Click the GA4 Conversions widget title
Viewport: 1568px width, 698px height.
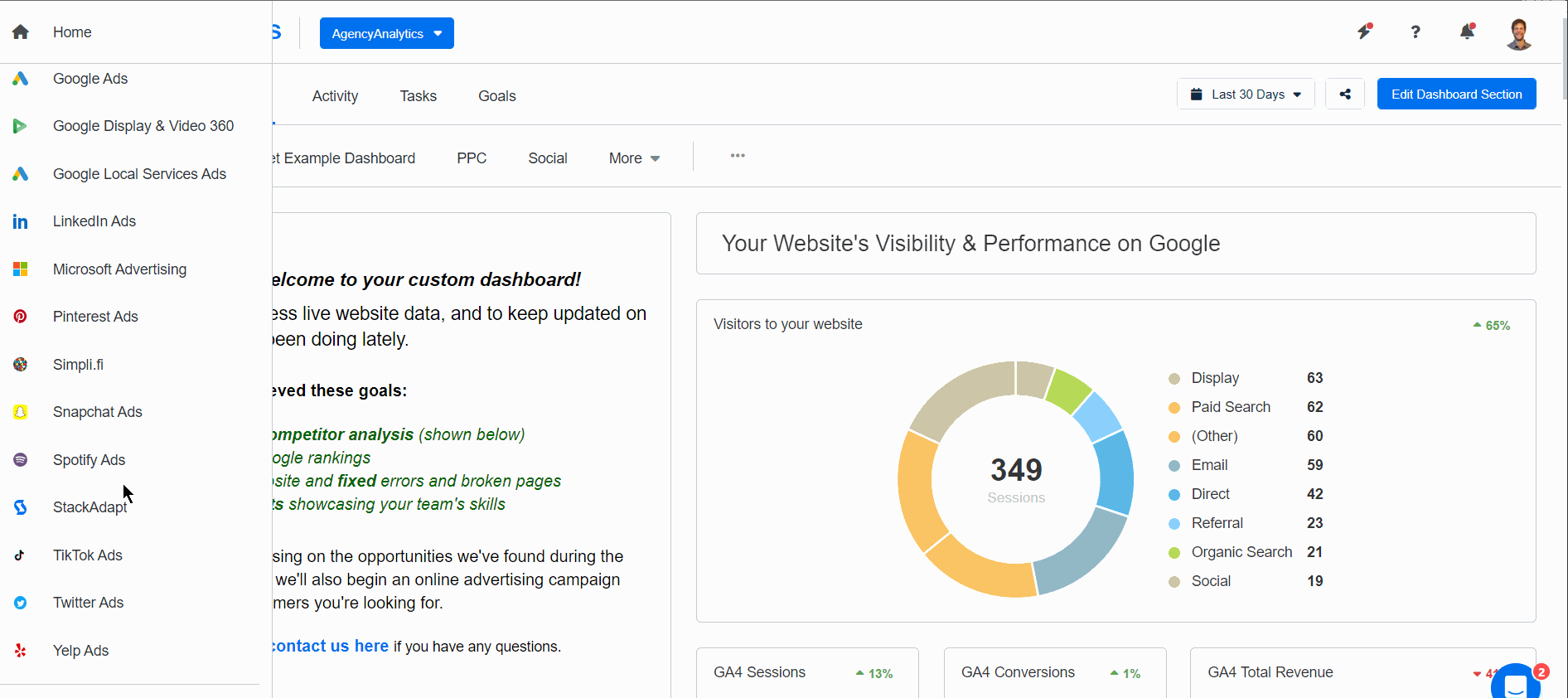pos(1018,672)
